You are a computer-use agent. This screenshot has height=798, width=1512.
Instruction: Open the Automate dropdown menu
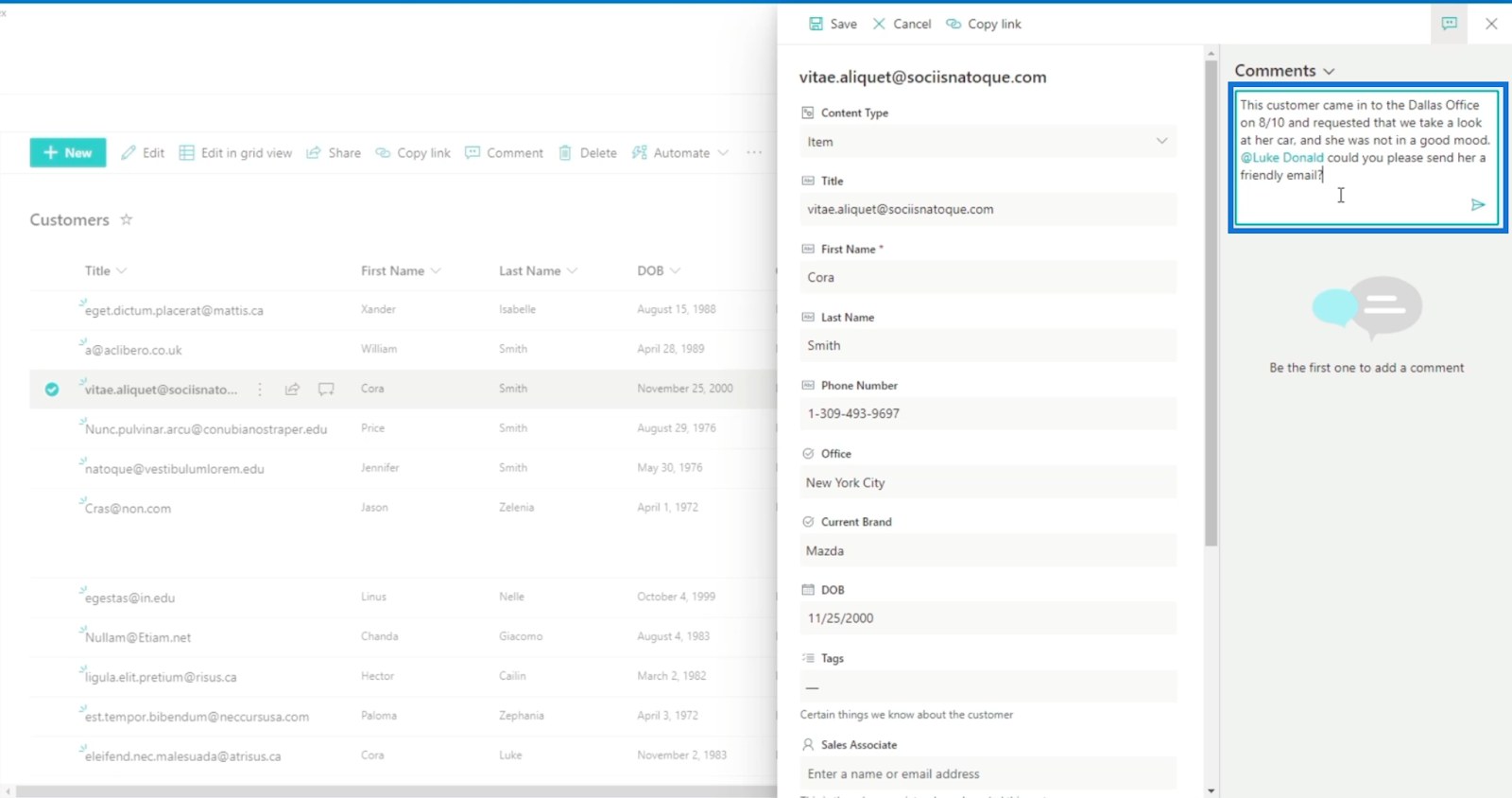tap(680, 152)
